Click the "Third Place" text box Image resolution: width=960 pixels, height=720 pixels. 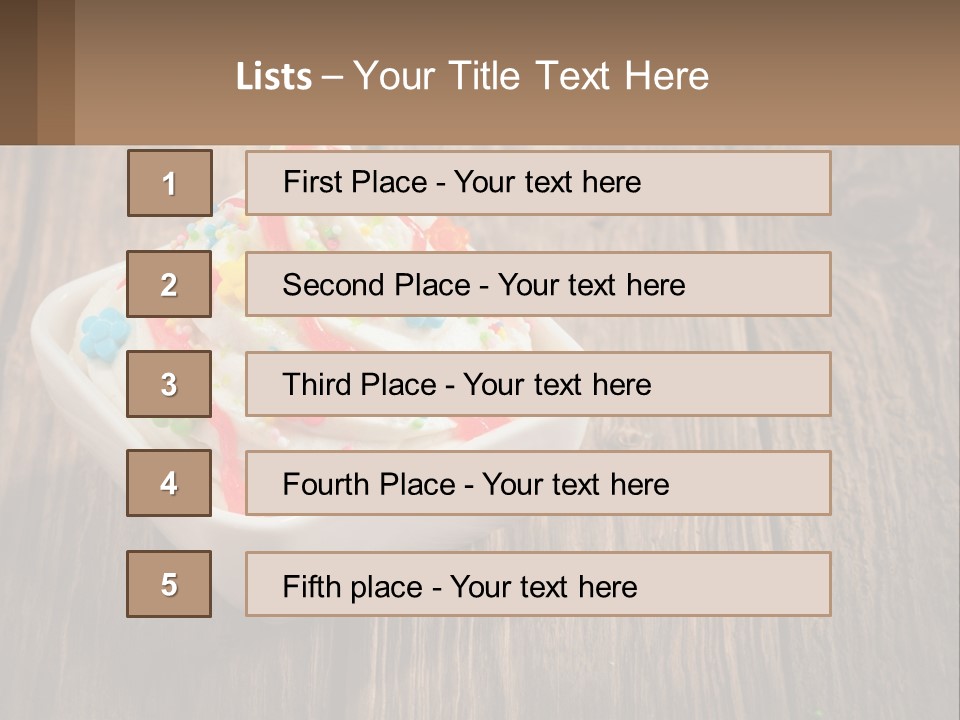538,384
